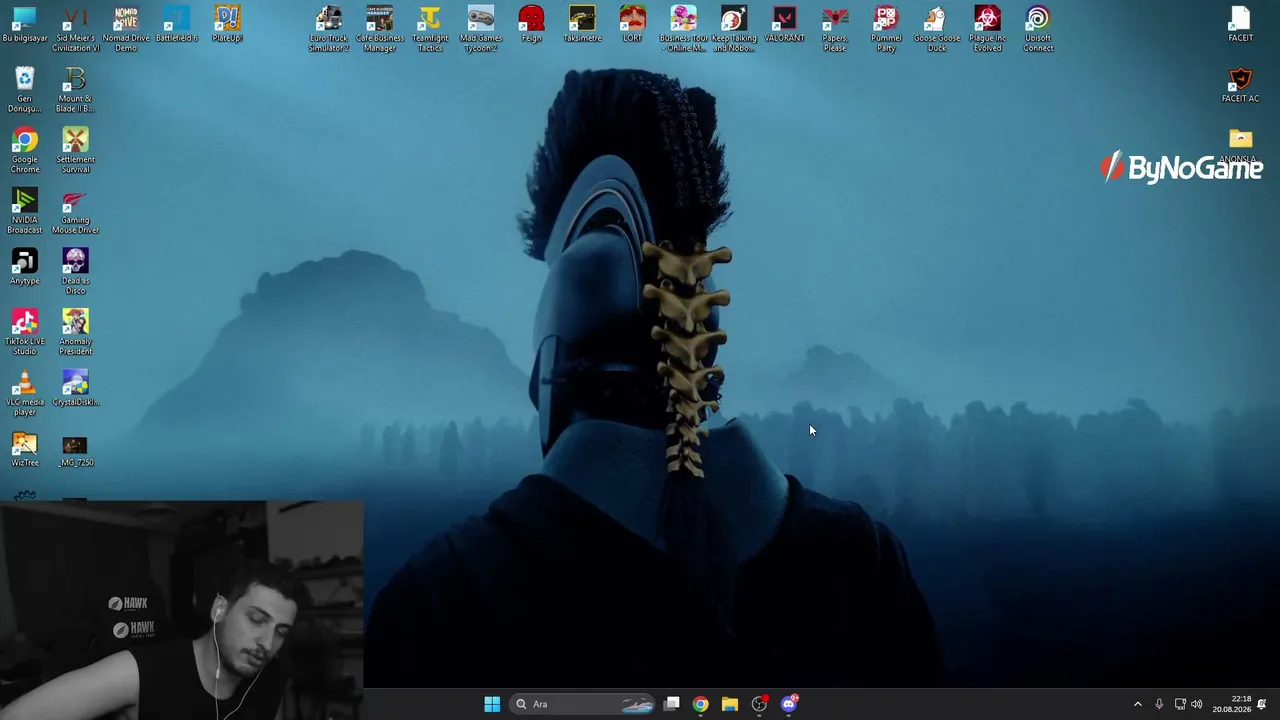This screenshot has width=1280, height=720.
Task: Select the Feign game shortcut
Action: point(531,25)
